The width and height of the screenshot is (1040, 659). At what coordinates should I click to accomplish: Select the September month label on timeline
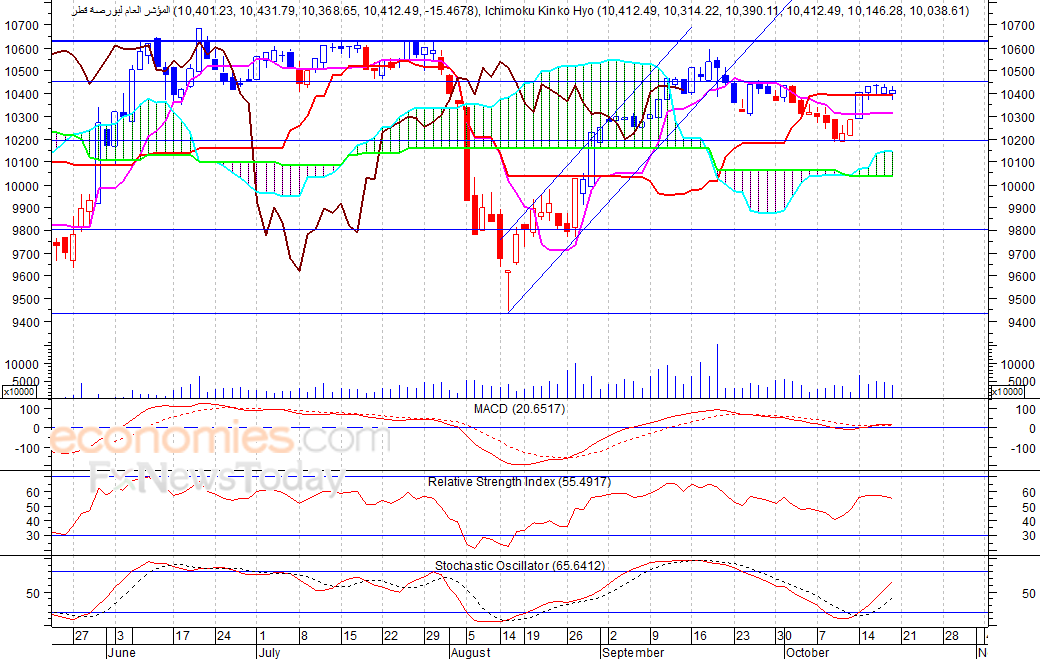[633, 652]
